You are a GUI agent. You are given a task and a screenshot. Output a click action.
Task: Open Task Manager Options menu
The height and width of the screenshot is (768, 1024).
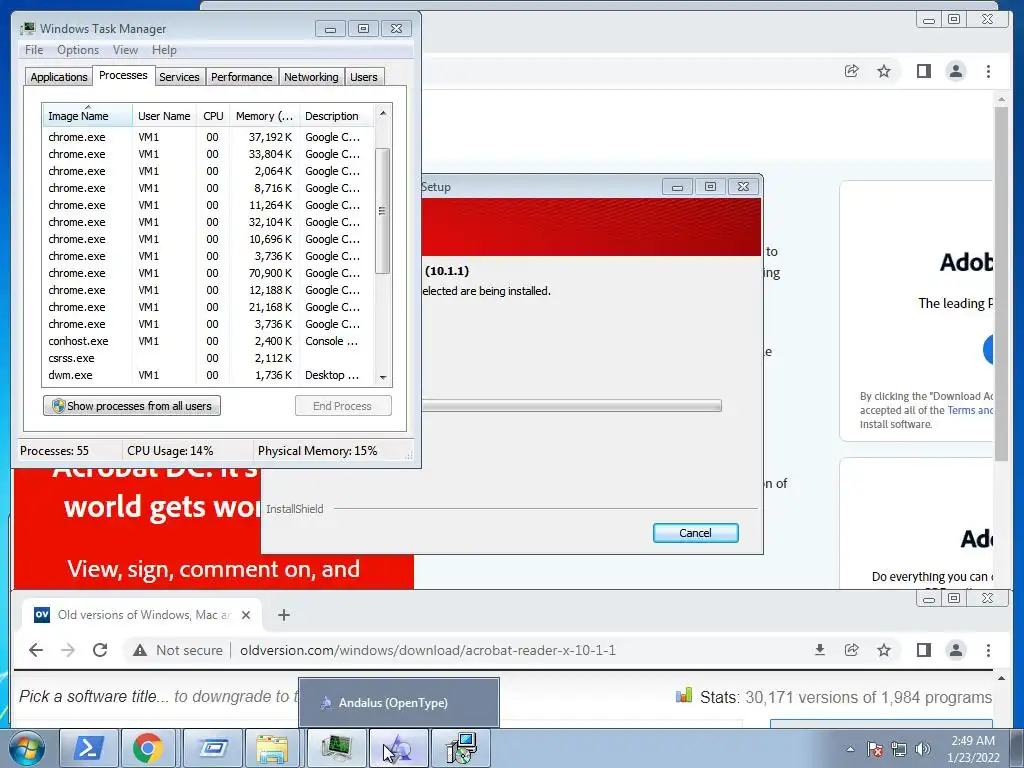point(78,50)
